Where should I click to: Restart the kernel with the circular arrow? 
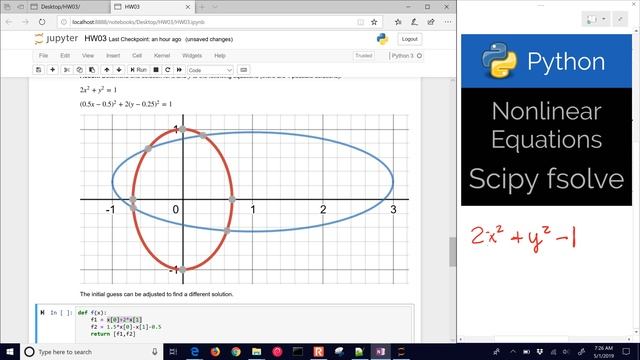tap(167, 70)
